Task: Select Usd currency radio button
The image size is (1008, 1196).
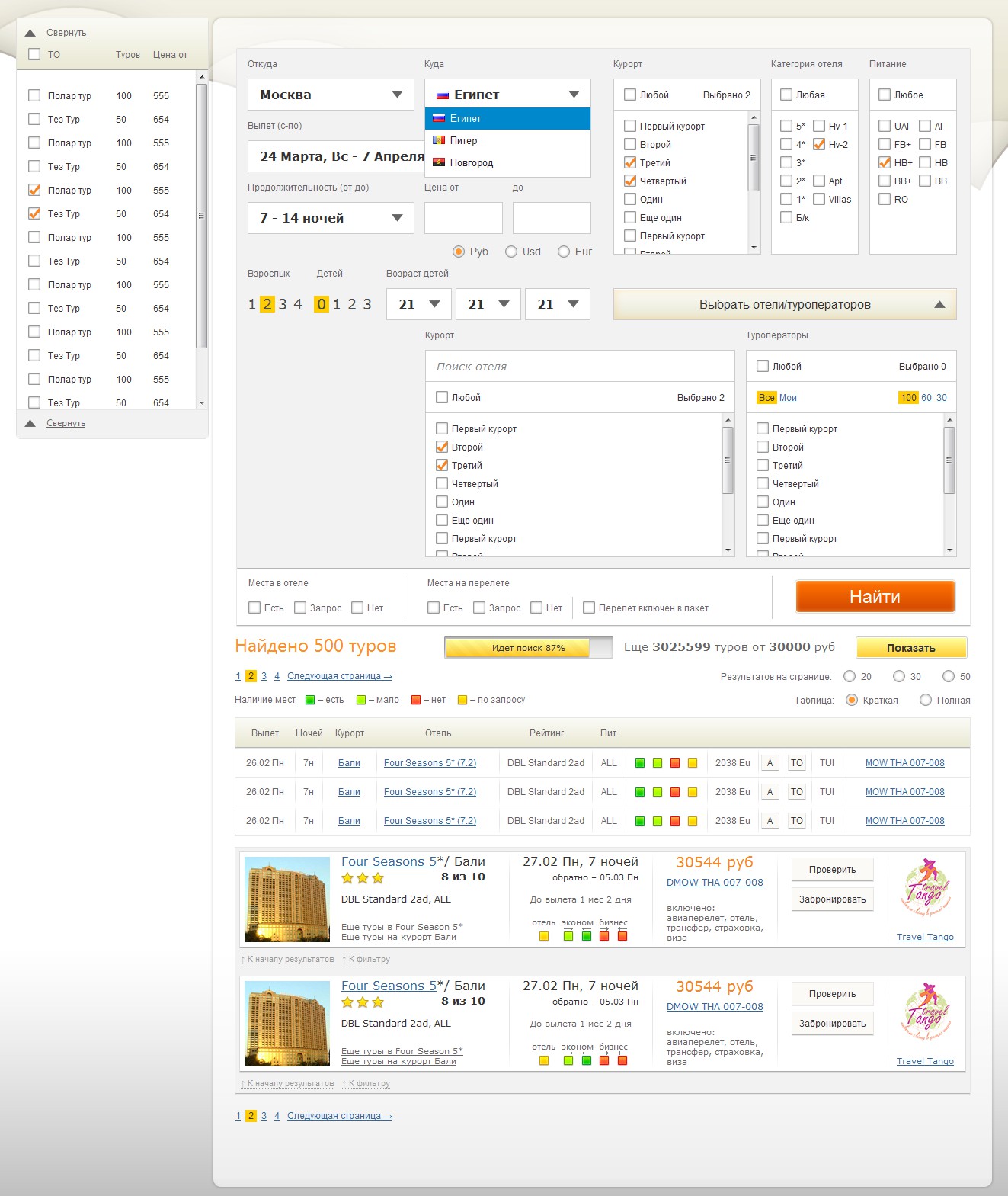Action: (511, 252)
